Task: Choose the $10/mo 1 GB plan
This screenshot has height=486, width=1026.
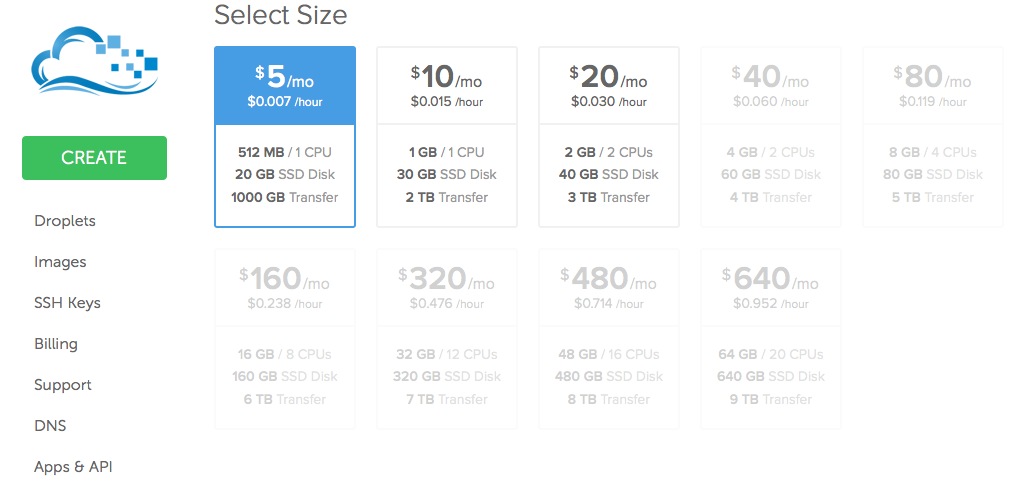Action: [447, 137]
